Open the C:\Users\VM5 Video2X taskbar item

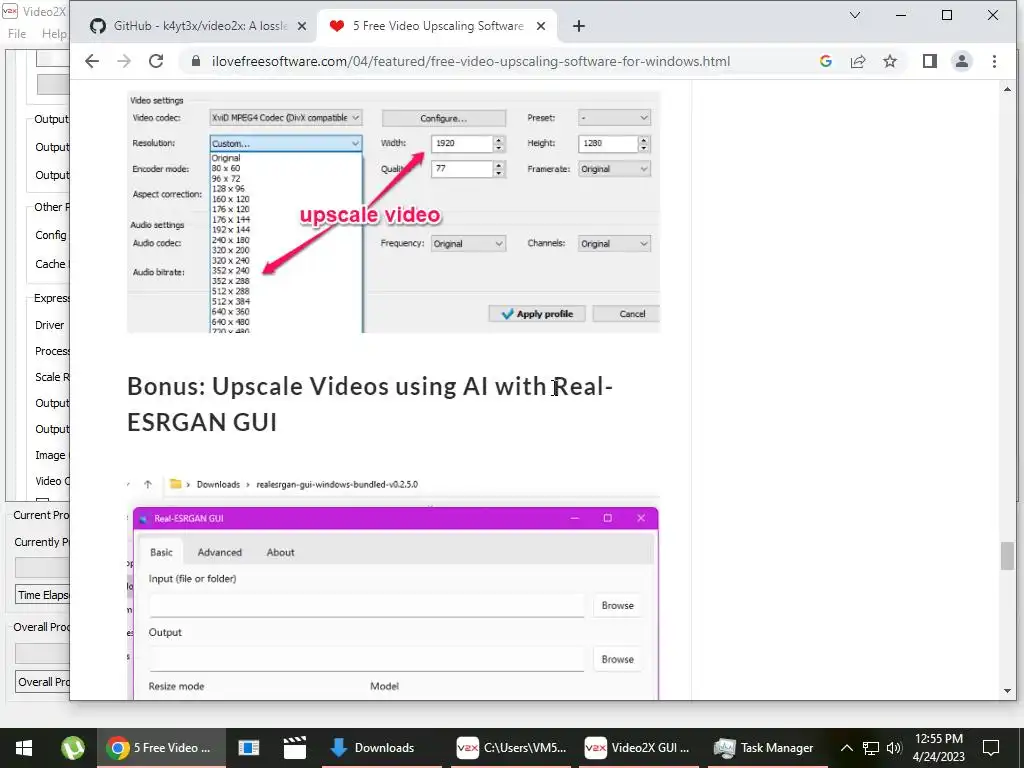tap(511, 748)
